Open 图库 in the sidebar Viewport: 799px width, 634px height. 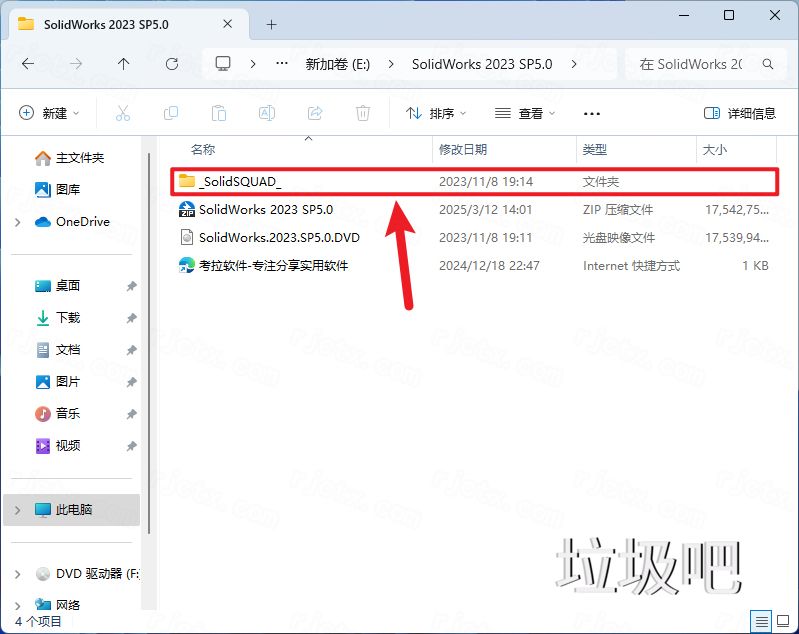[58, 190]
